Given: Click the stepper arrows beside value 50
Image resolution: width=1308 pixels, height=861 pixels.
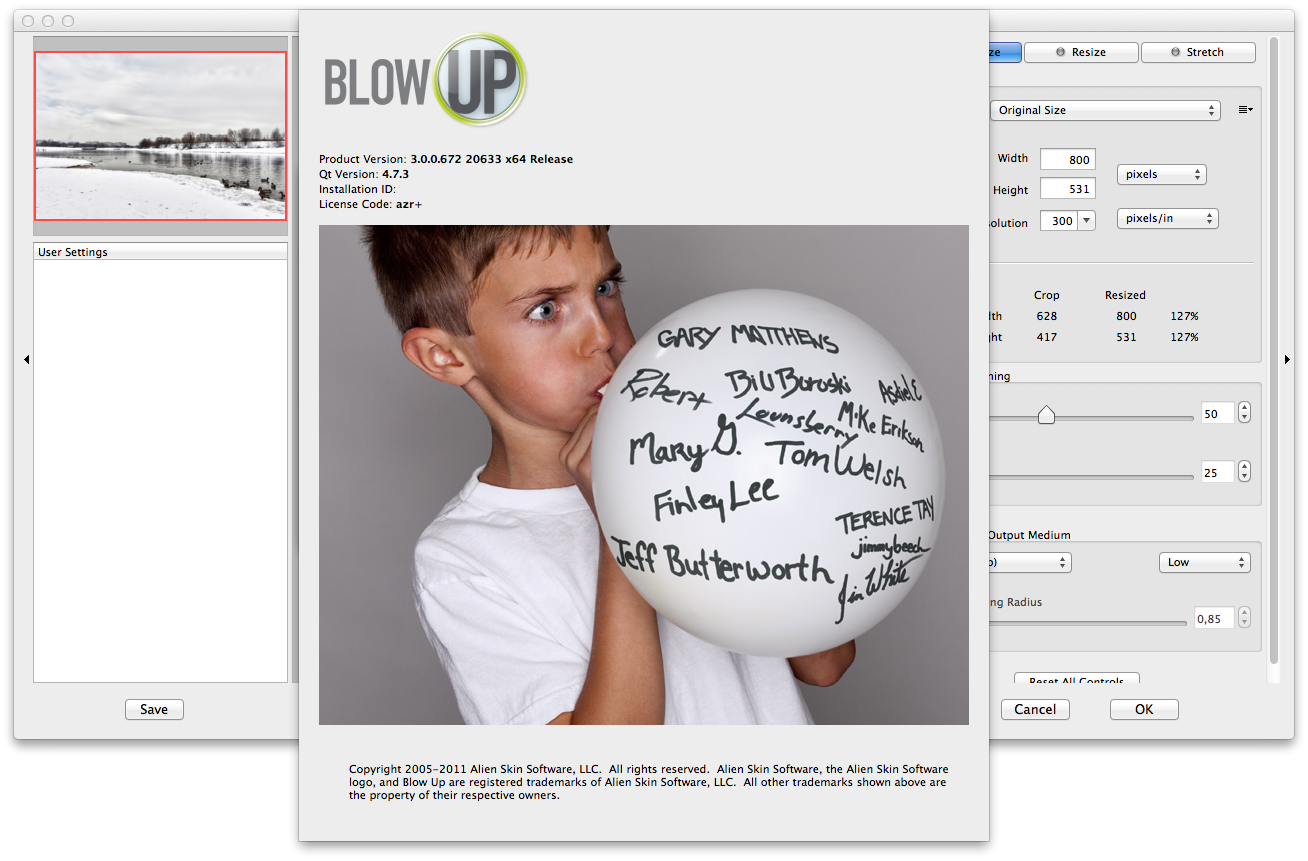Looking at the screenshot, I should pos(1244,413).
